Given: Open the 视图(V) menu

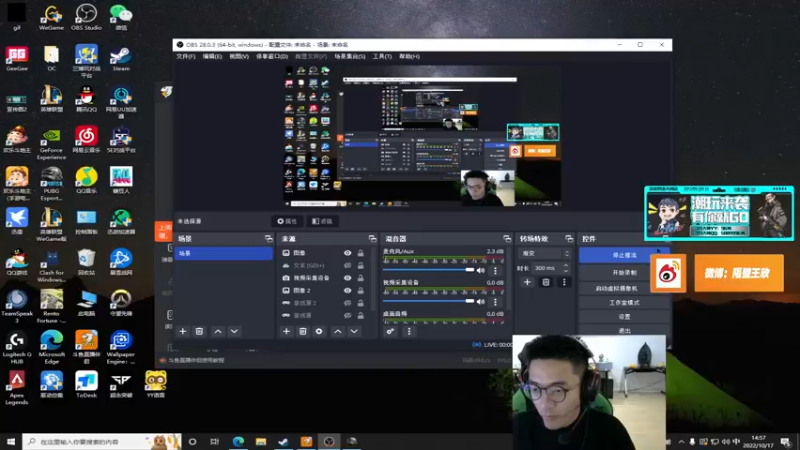Looking at the screenshot, I should [x=239, y=57].
